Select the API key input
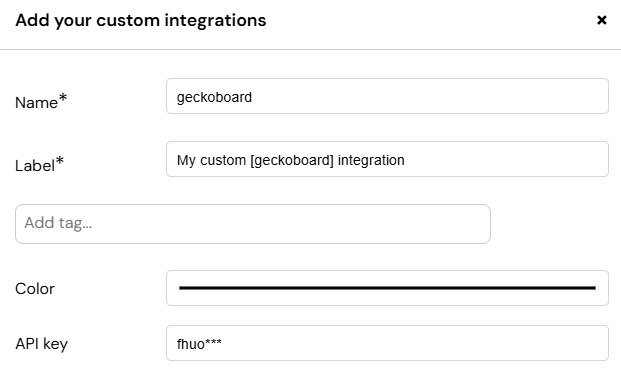Screen dimensions: 621x376 tap(387, 343)
